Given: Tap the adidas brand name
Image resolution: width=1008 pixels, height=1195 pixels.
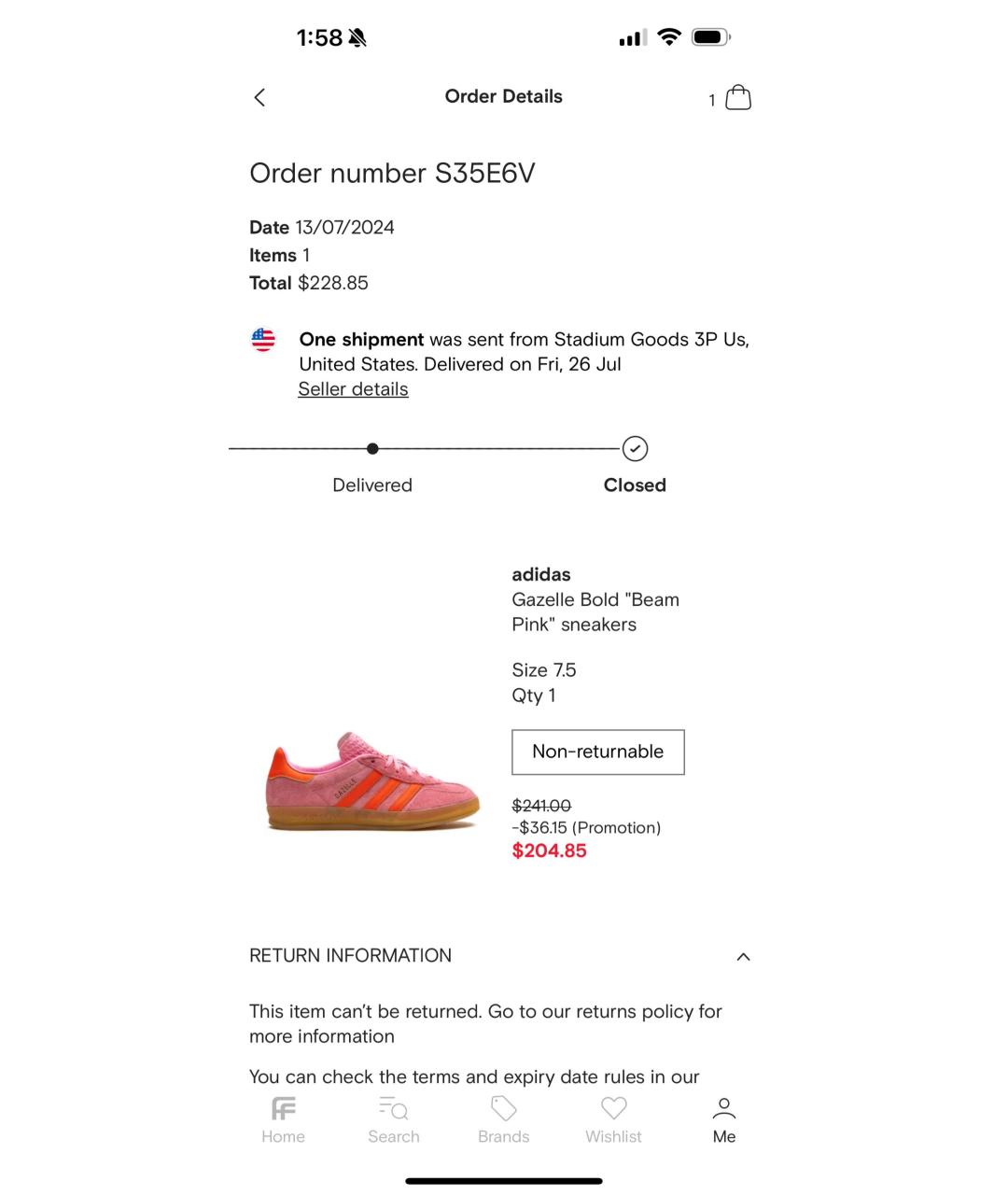Looking at the screenshot, I should [540, 574].
